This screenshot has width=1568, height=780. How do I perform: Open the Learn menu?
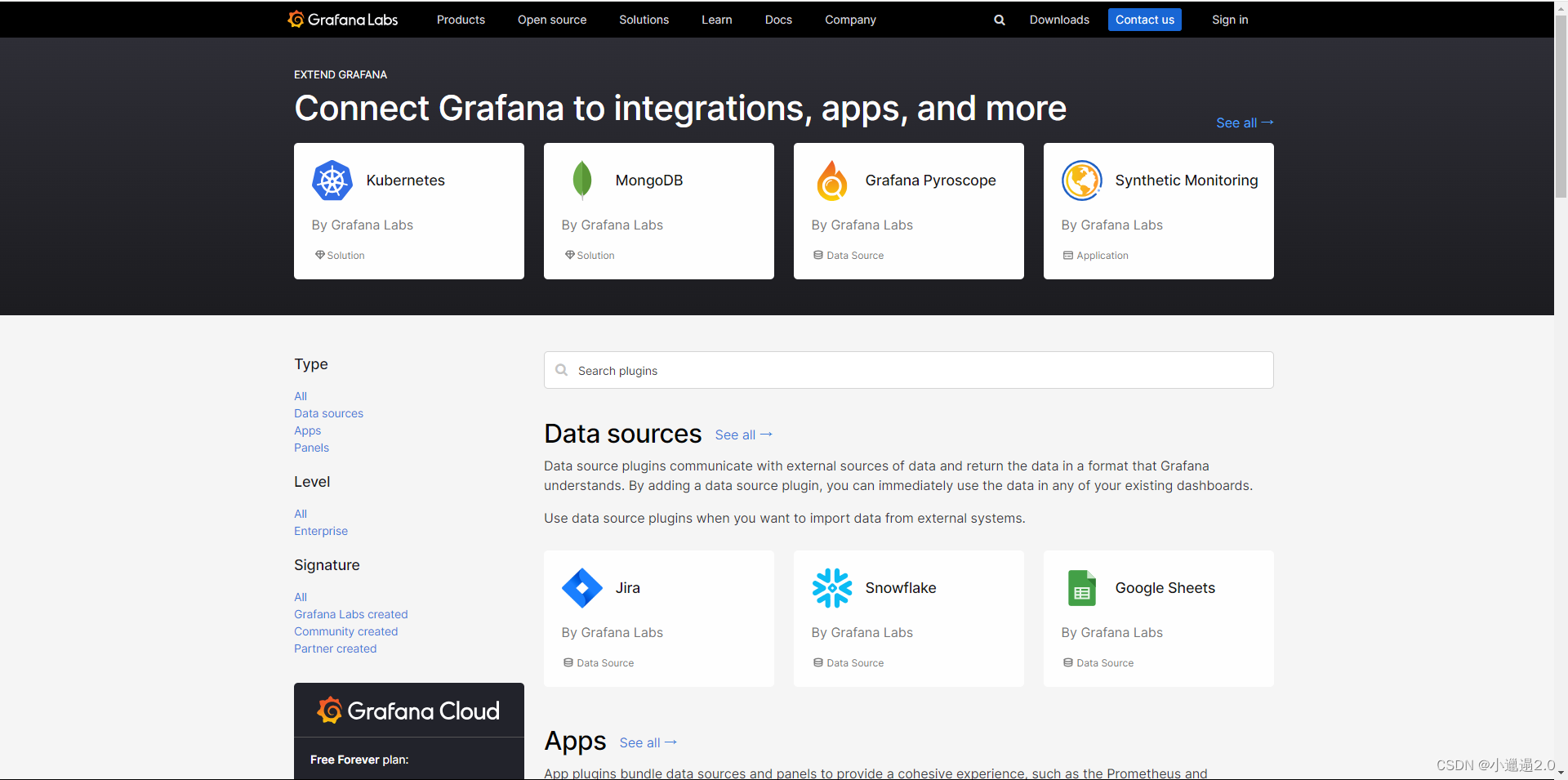click(717, 20)
